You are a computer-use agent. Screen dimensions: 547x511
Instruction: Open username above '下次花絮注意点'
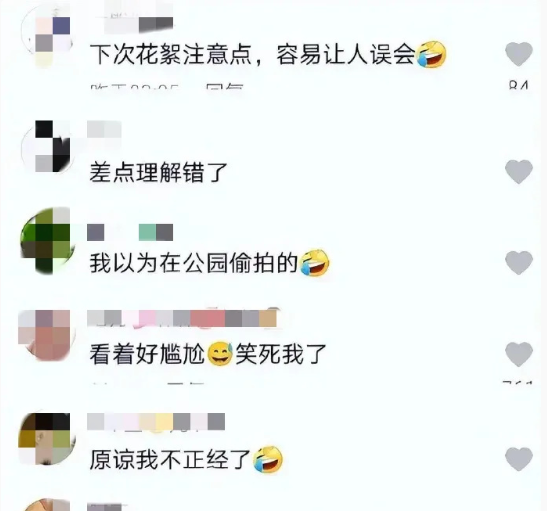point(138,24)
